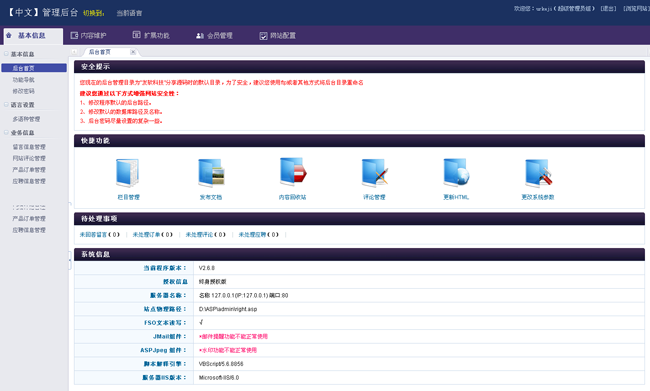
Task: Click the 退出 logout link
Action: click(609, 8)
